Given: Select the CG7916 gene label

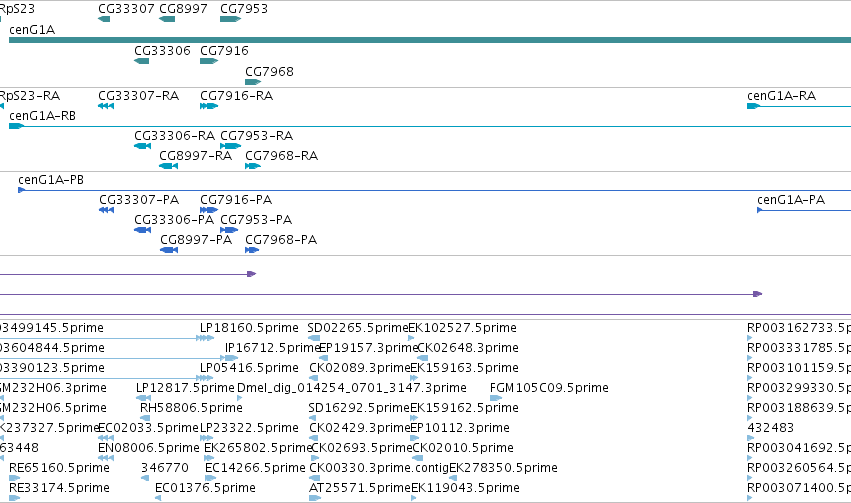Looking at the screenshot, I should pos(224,50).
